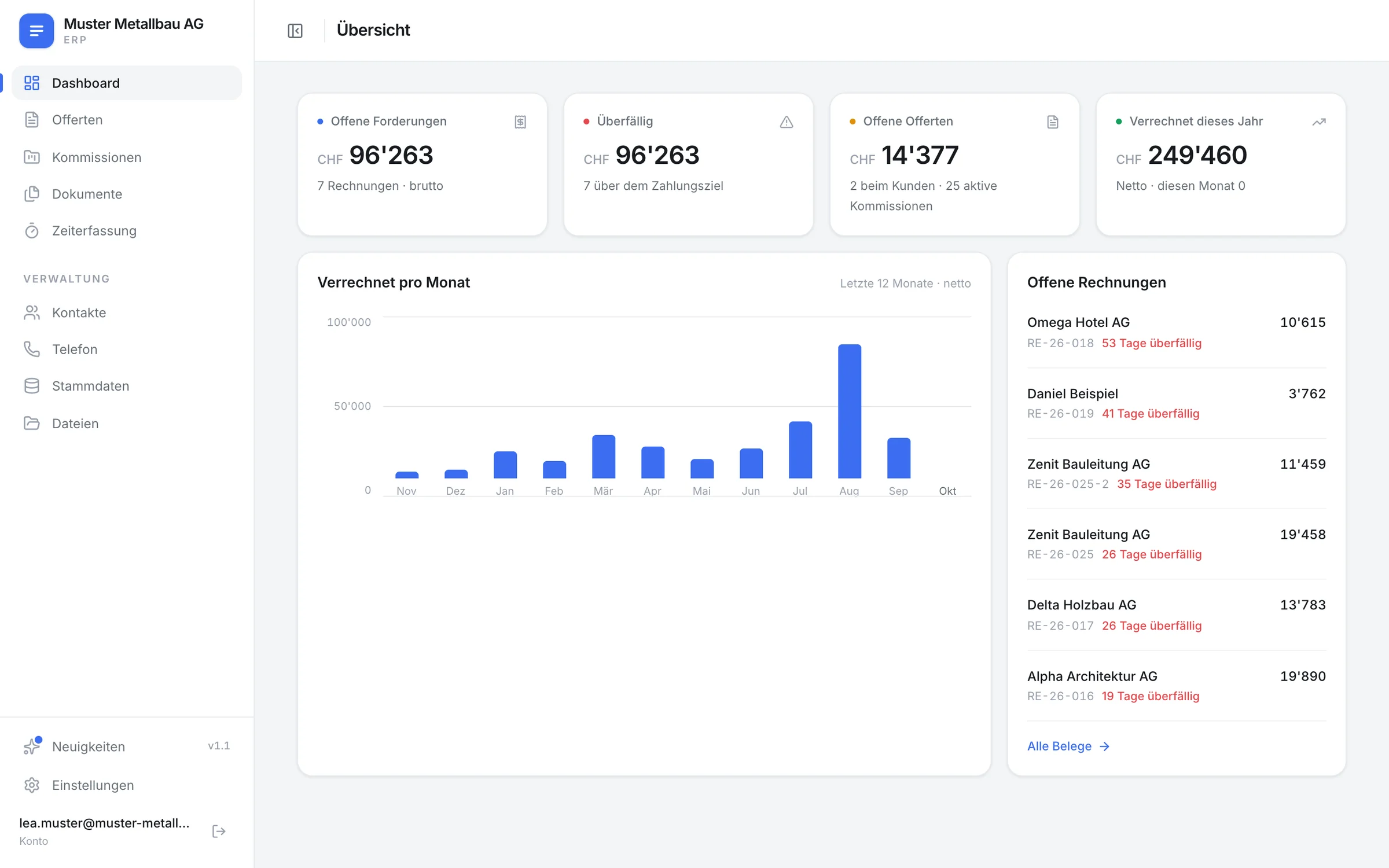This screenshot has width=1389, height=868.
Task: Open Stammdaten
Action: (x=127, y=386)
